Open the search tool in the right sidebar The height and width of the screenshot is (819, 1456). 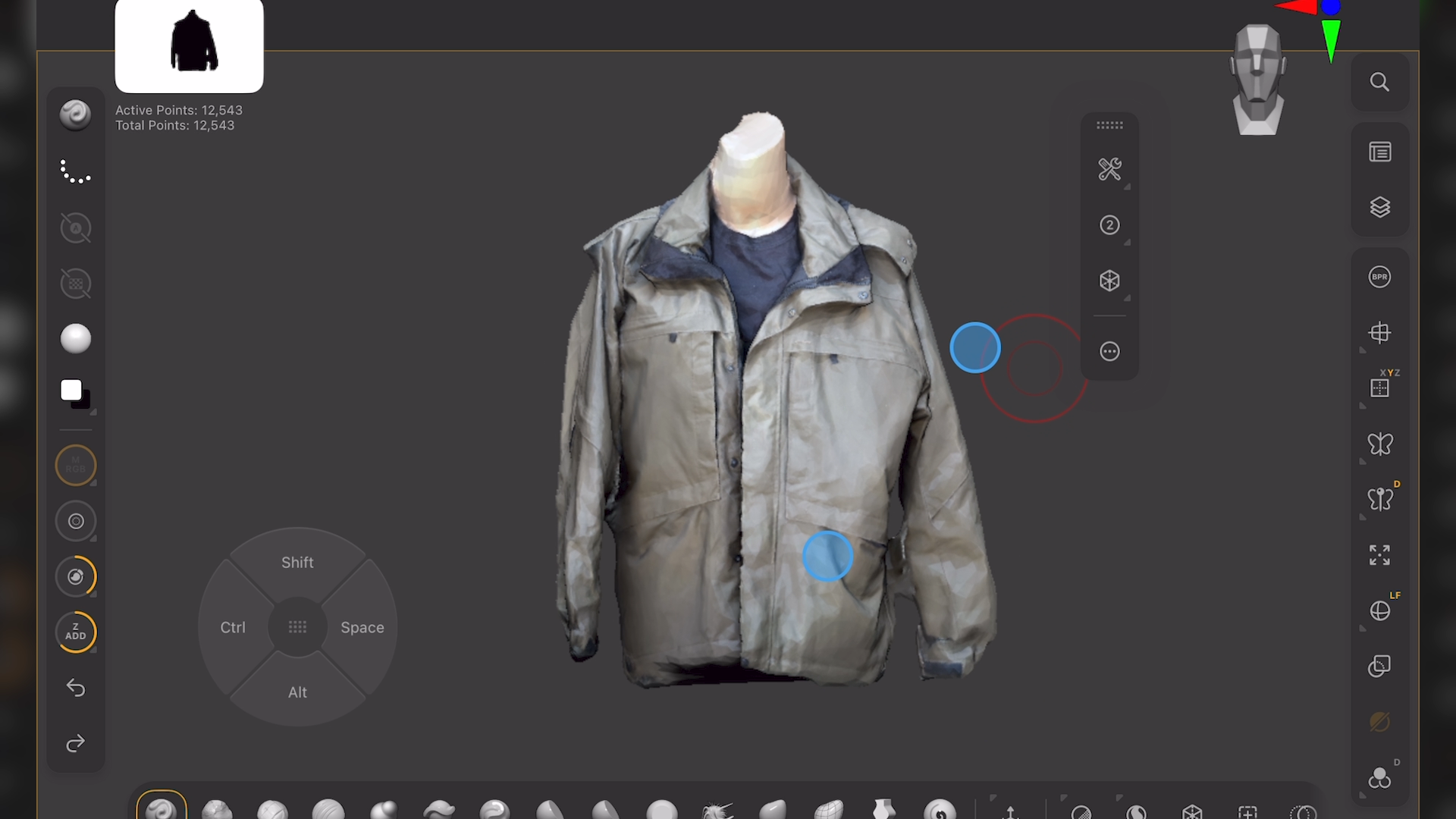pos(1379,81)
